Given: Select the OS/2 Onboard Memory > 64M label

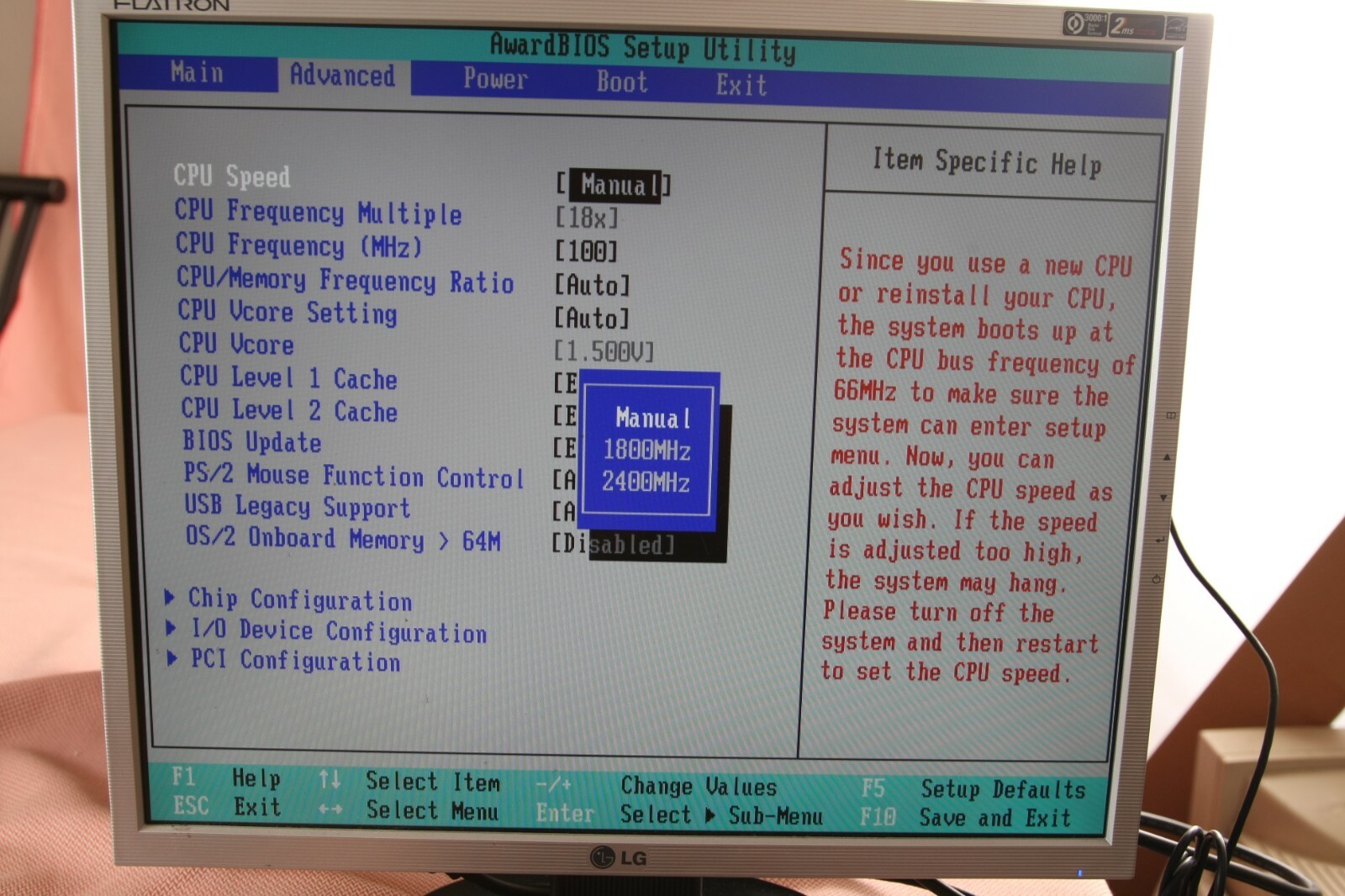Looking at the screenshot, I should point(344,539).
